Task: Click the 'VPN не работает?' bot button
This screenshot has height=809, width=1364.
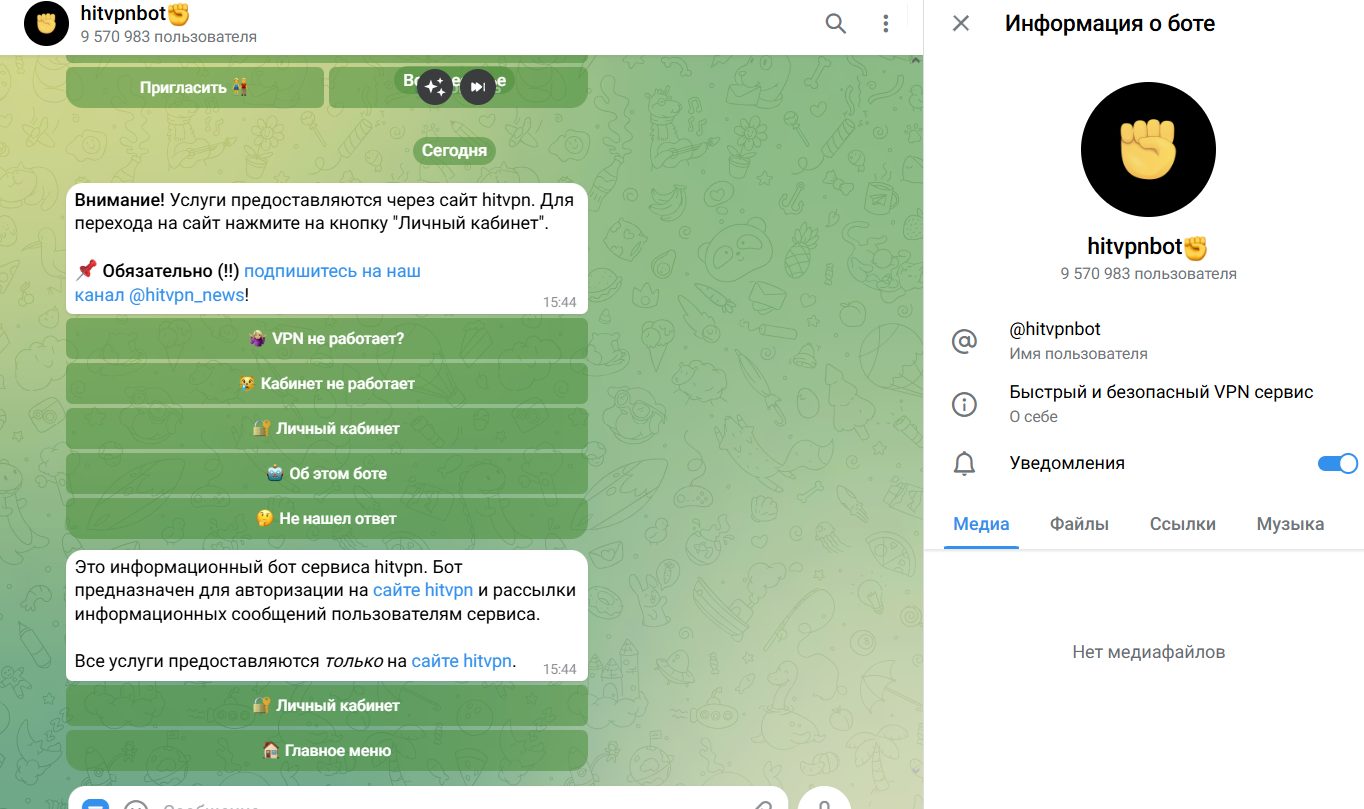Action: coord(327,338)
